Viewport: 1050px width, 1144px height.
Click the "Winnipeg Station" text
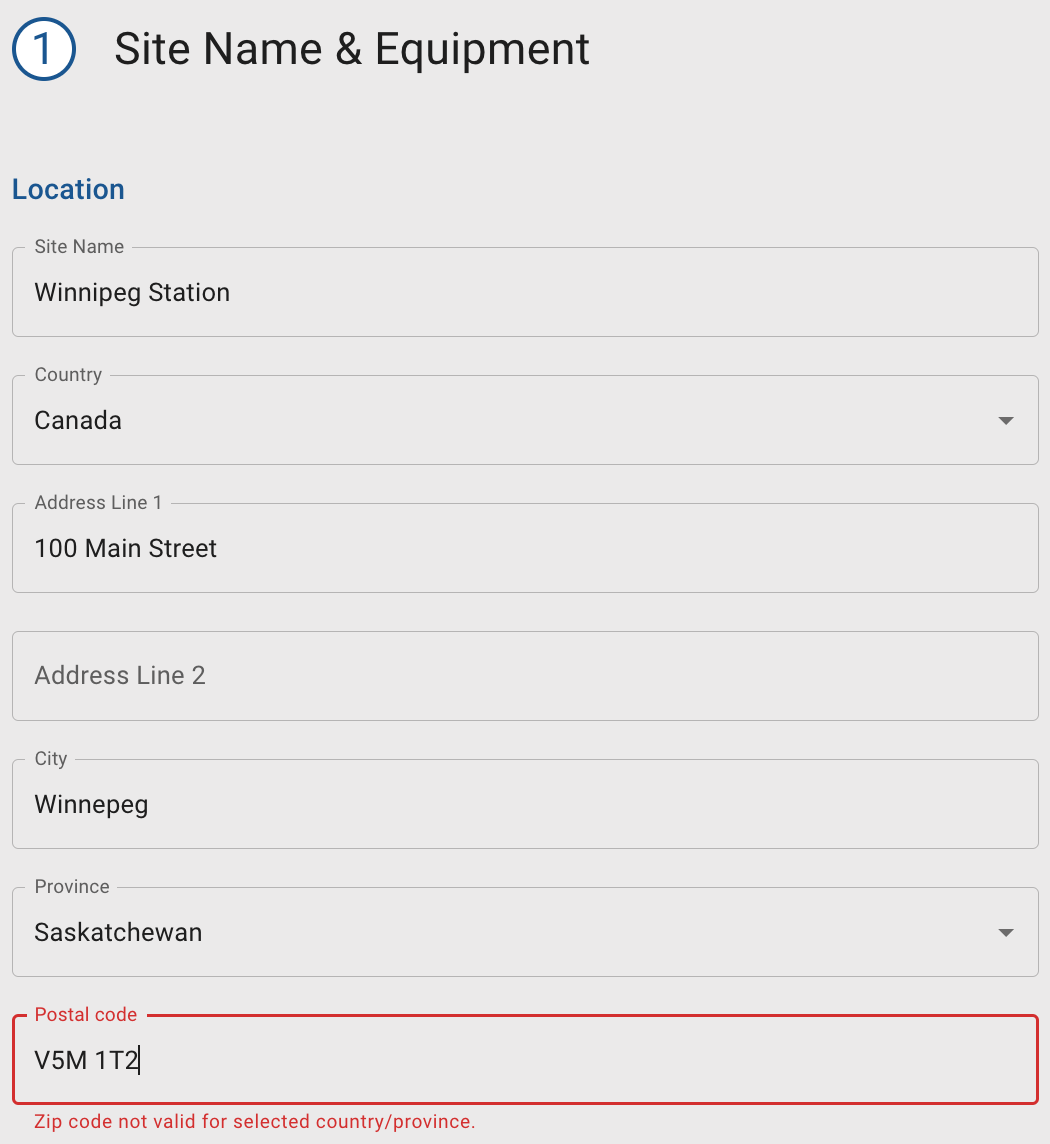[x=132, y=293]
